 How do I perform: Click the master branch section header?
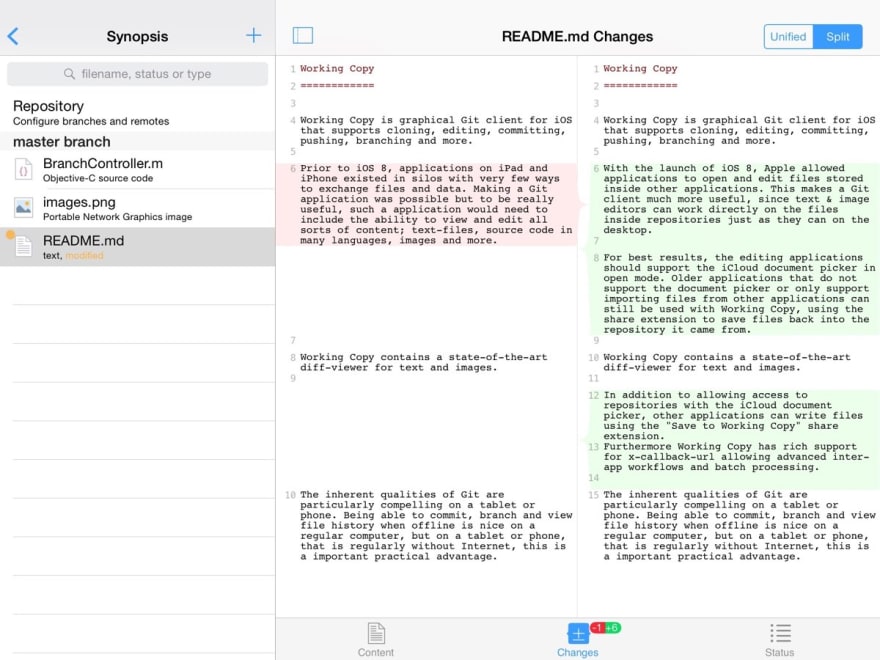click(138, 141)
